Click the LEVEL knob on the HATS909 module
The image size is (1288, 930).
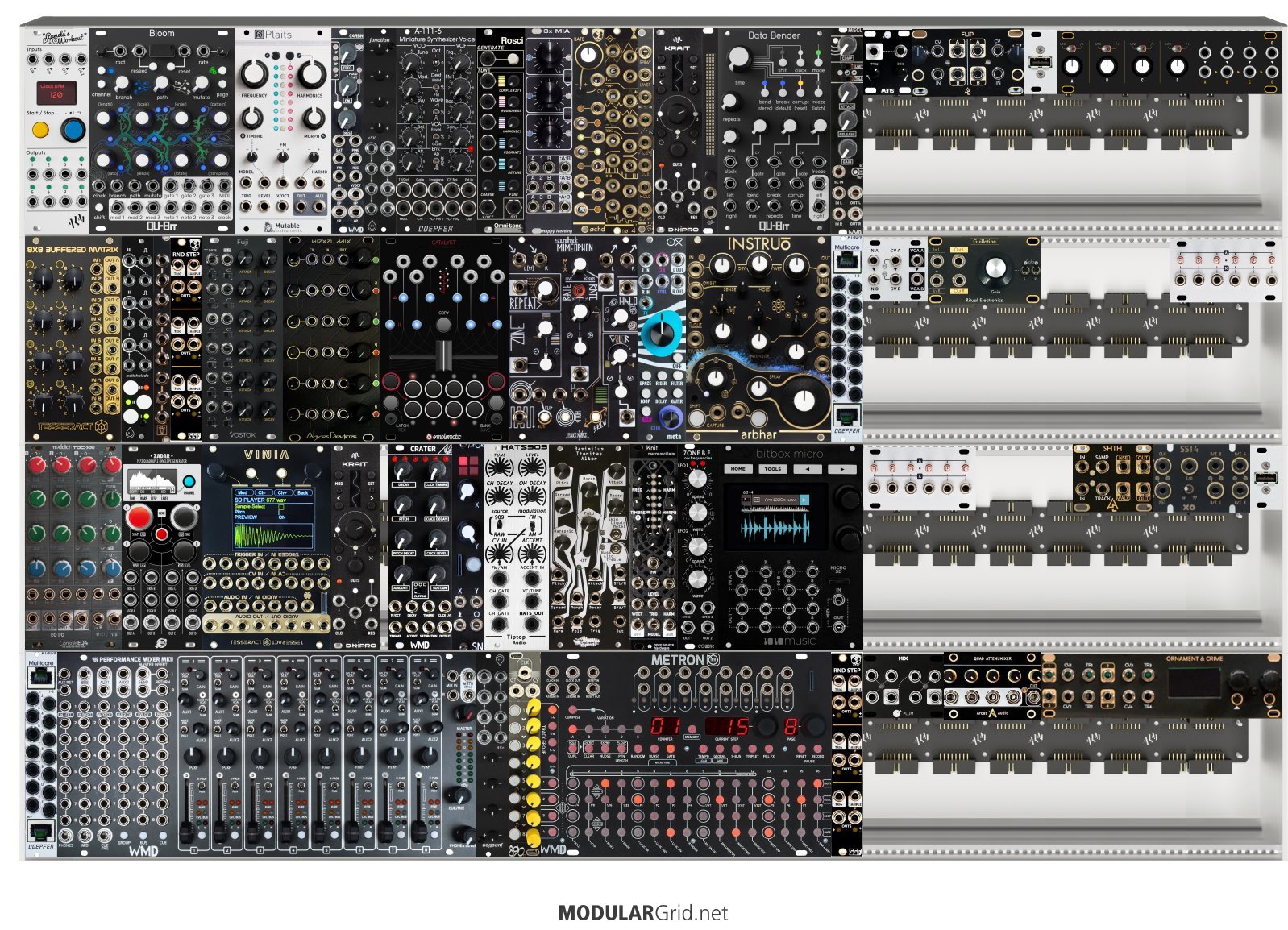[x=532, y=469]
